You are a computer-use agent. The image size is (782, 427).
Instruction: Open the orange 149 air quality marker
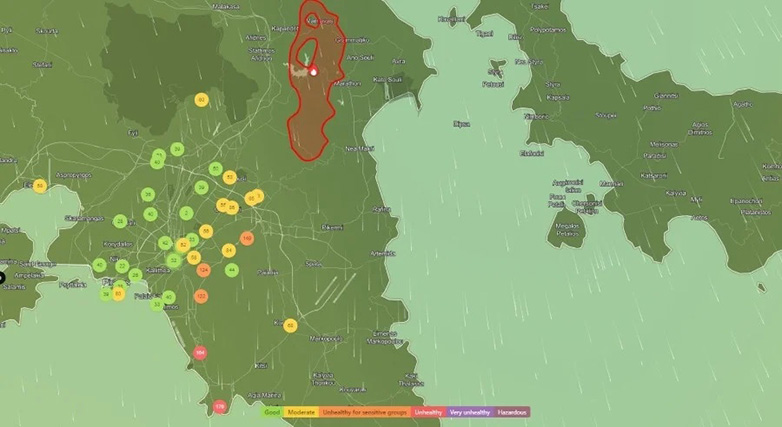point(246,238)
